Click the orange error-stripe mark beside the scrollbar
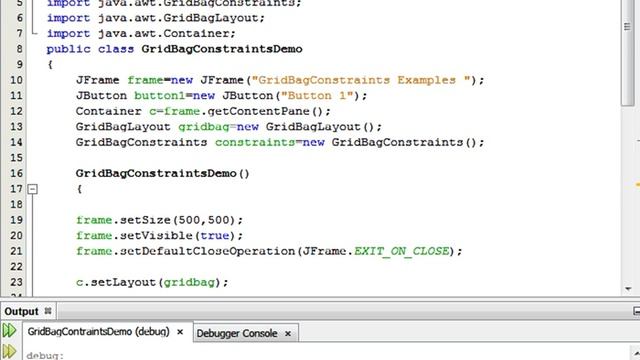The image size is (640, 360). click(637, 185)
